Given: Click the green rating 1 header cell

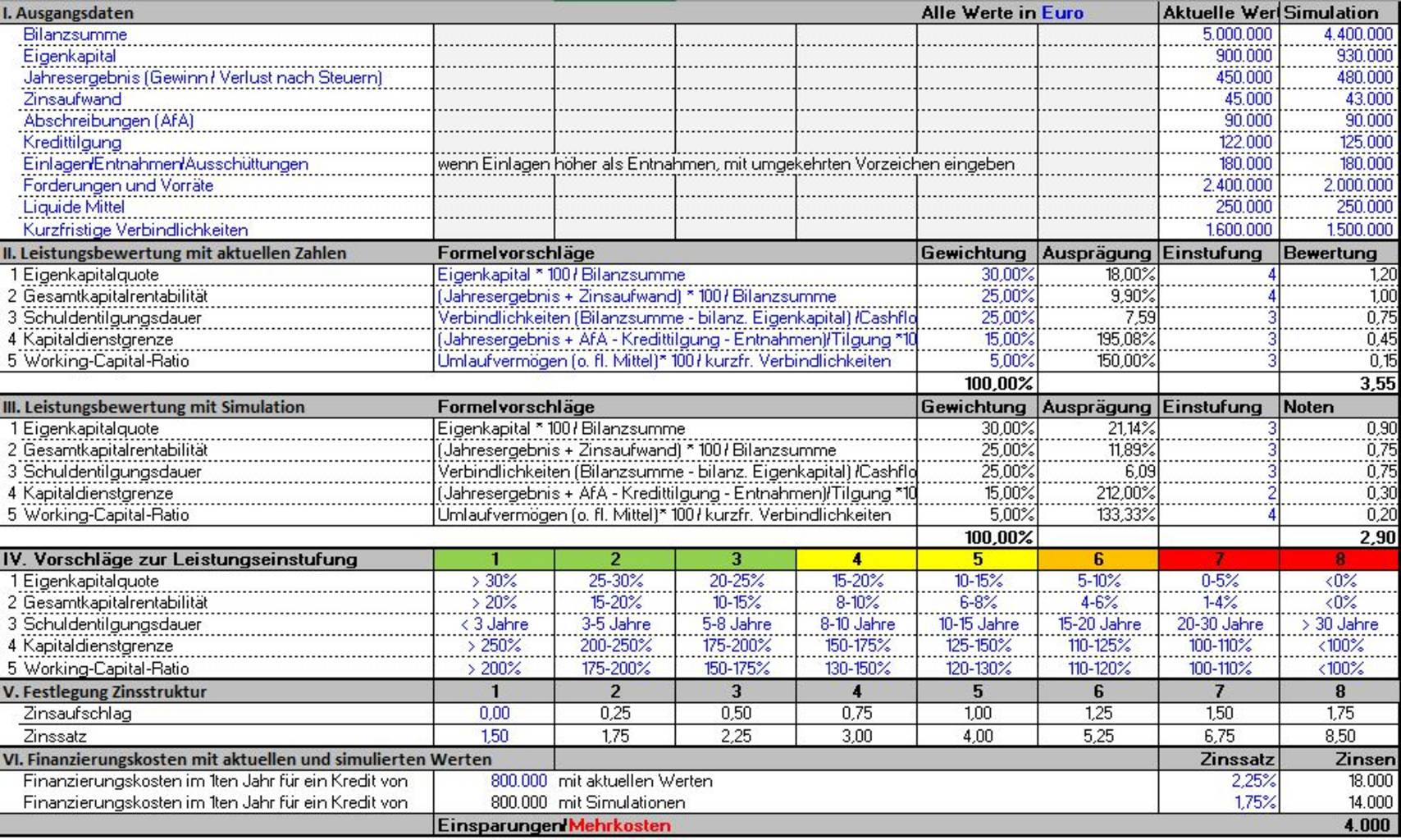Looking at the screenshot, I should tap(494, 559).
